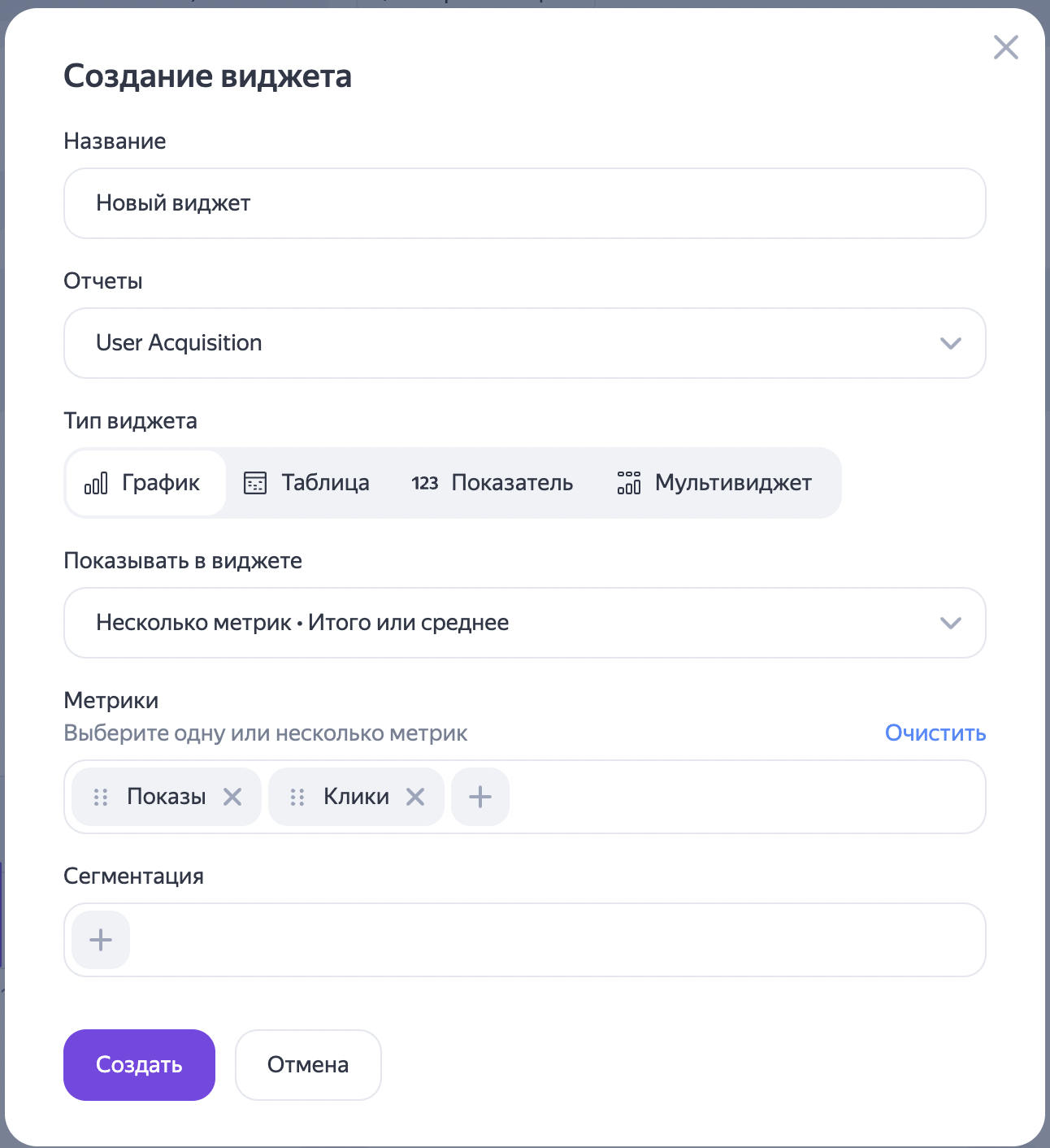Viewport: 1050px width, 1148px height.
Task: Remove the Показы metric chip
Action: 232,797
